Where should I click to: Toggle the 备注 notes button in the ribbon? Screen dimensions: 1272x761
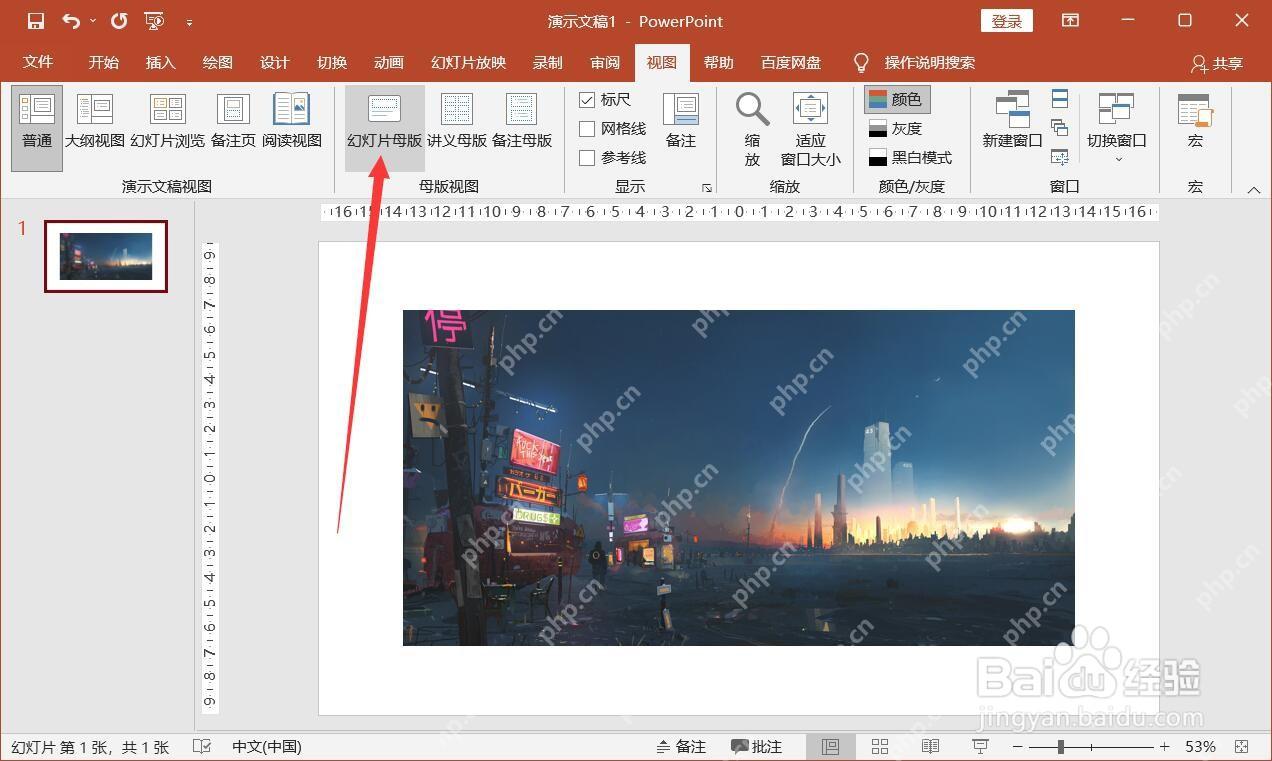click(681, 122)
